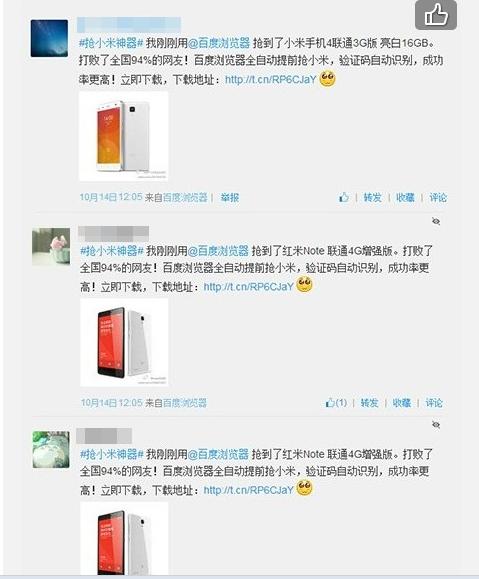Follow the t.cn/RP6CJaY link in the first post
The image size is (479, 579).
(x=271, y=79)
